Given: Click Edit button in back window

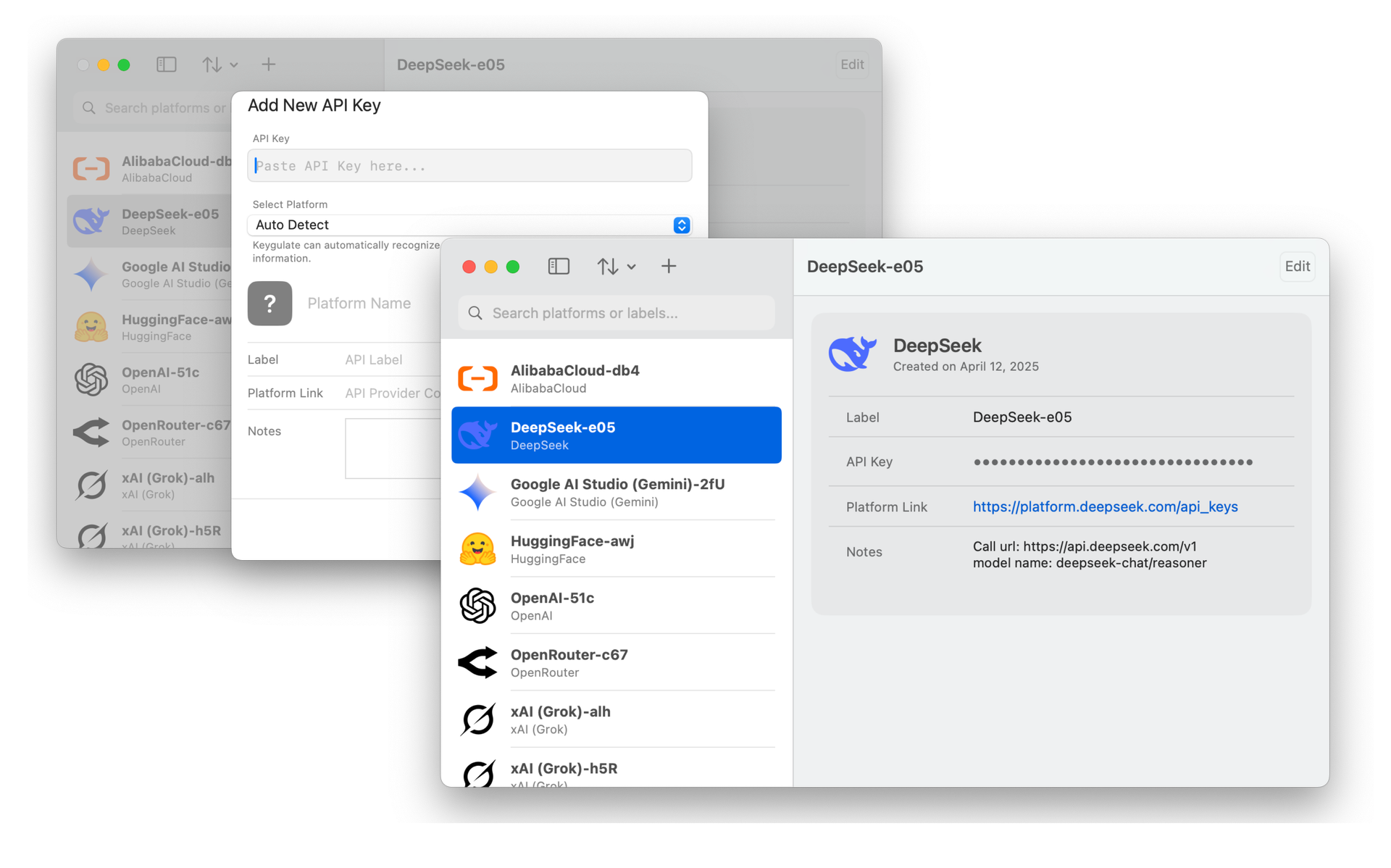Looking at the screenshot, I should (x=852, y=64).
